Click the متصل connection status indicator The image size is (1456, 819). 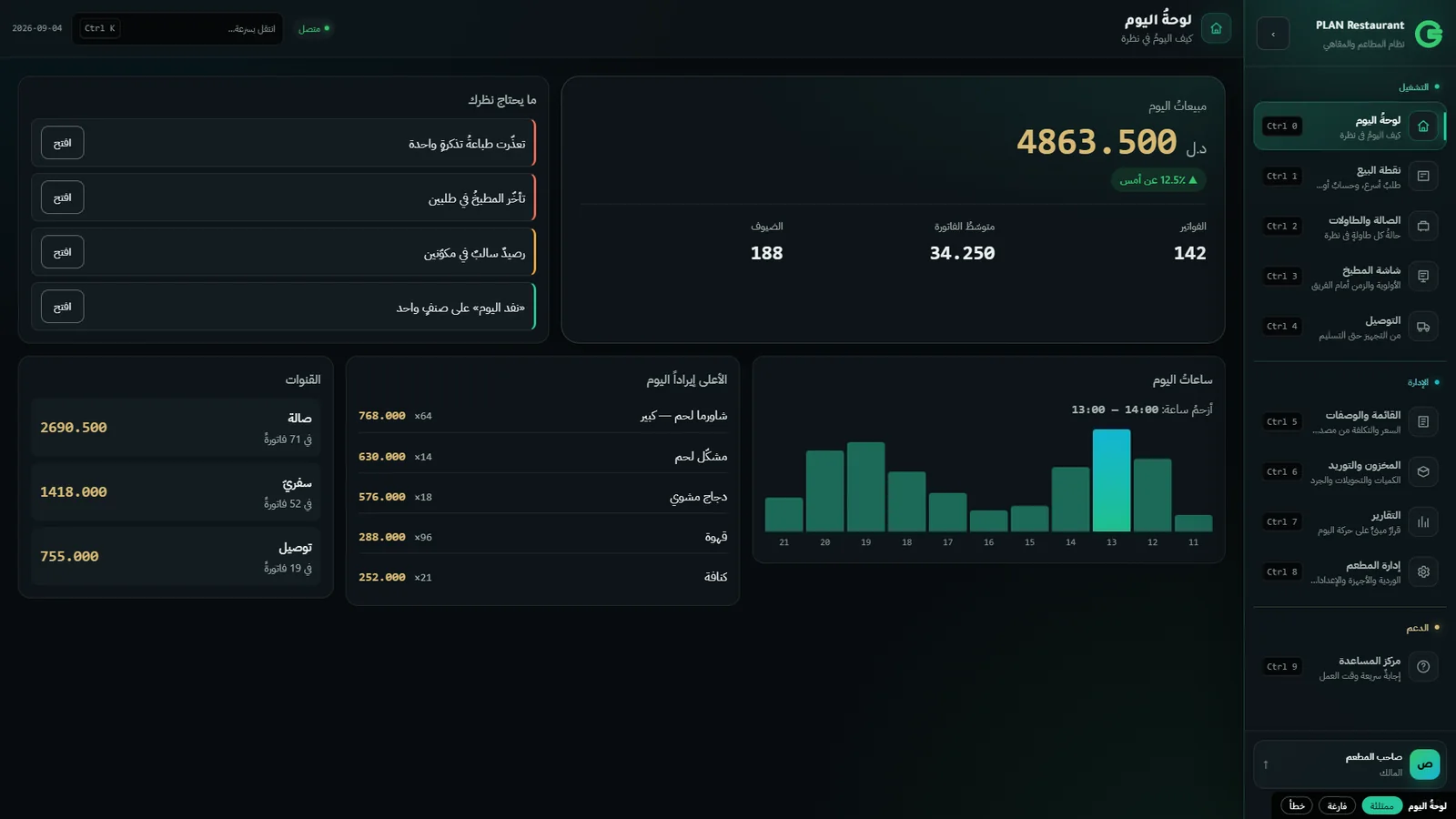(314, 28)
